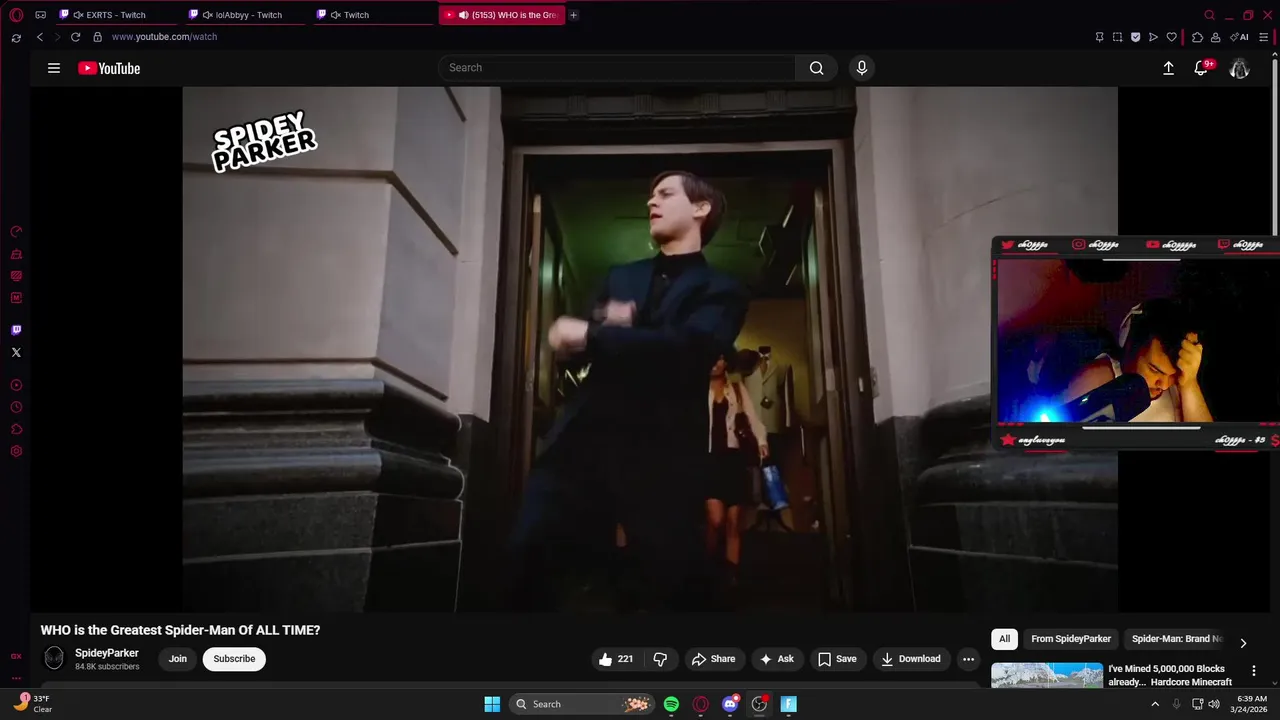1280x720 pixels.
Task: Search in tabs with the red magnifier
Action: click(x=1210, y=15)
